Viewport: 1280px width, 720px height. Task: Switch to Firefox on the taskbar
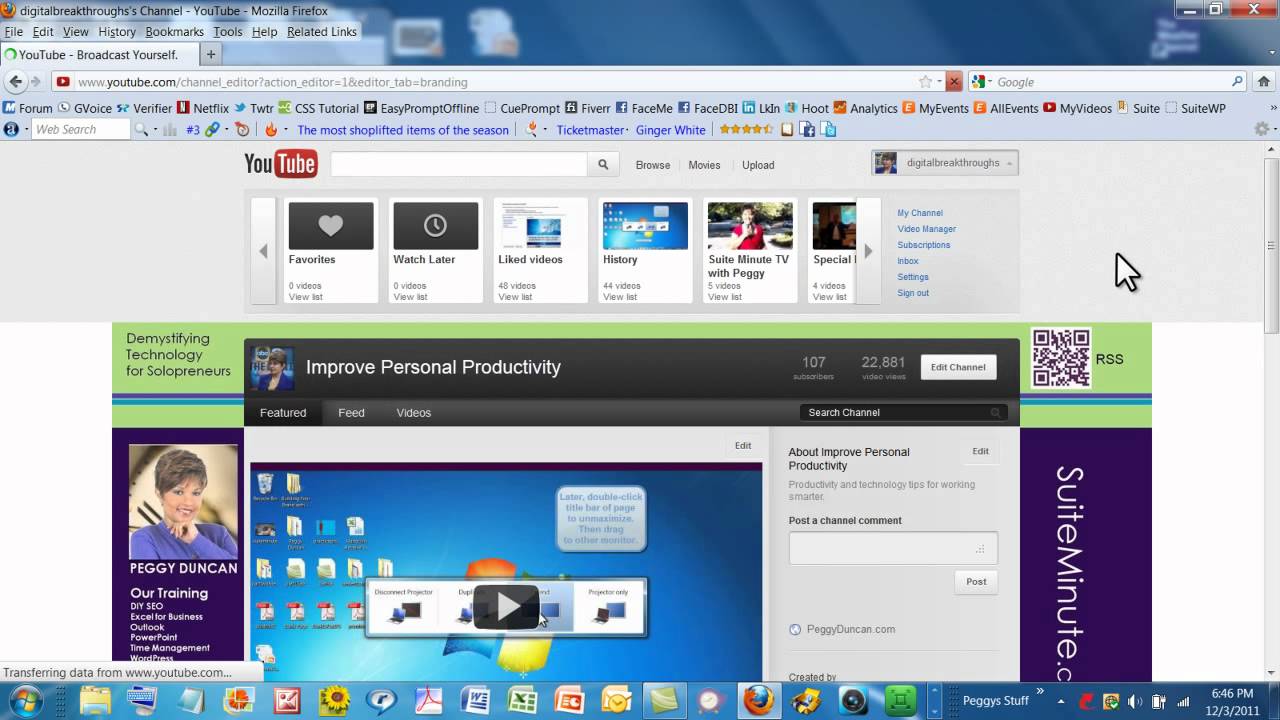tap(759, 700)
